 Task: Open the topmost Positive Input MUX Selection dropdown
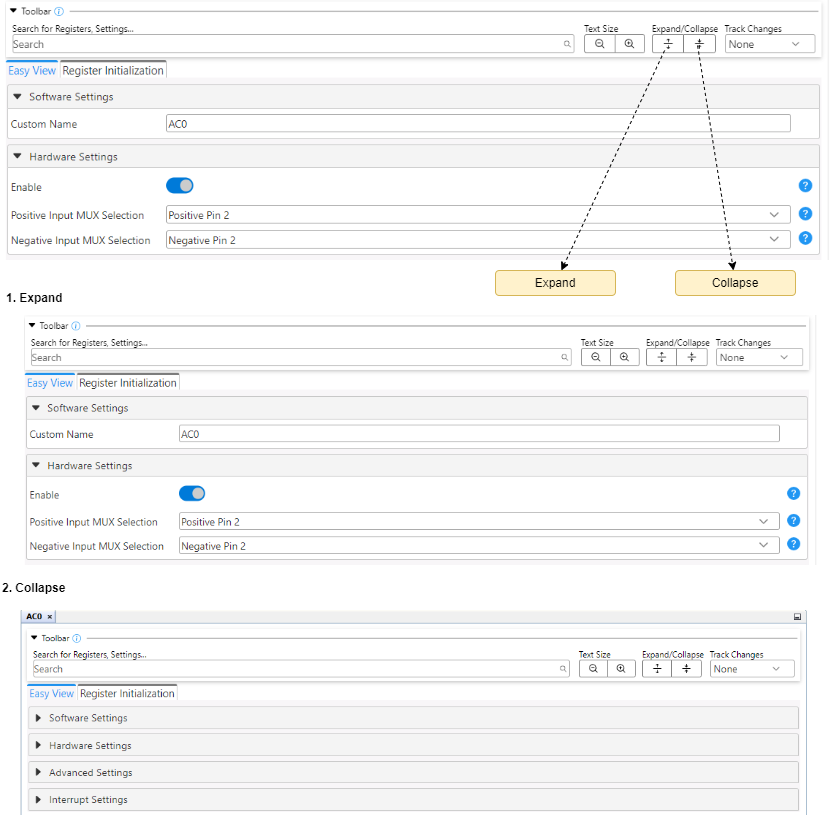[477, 215]
